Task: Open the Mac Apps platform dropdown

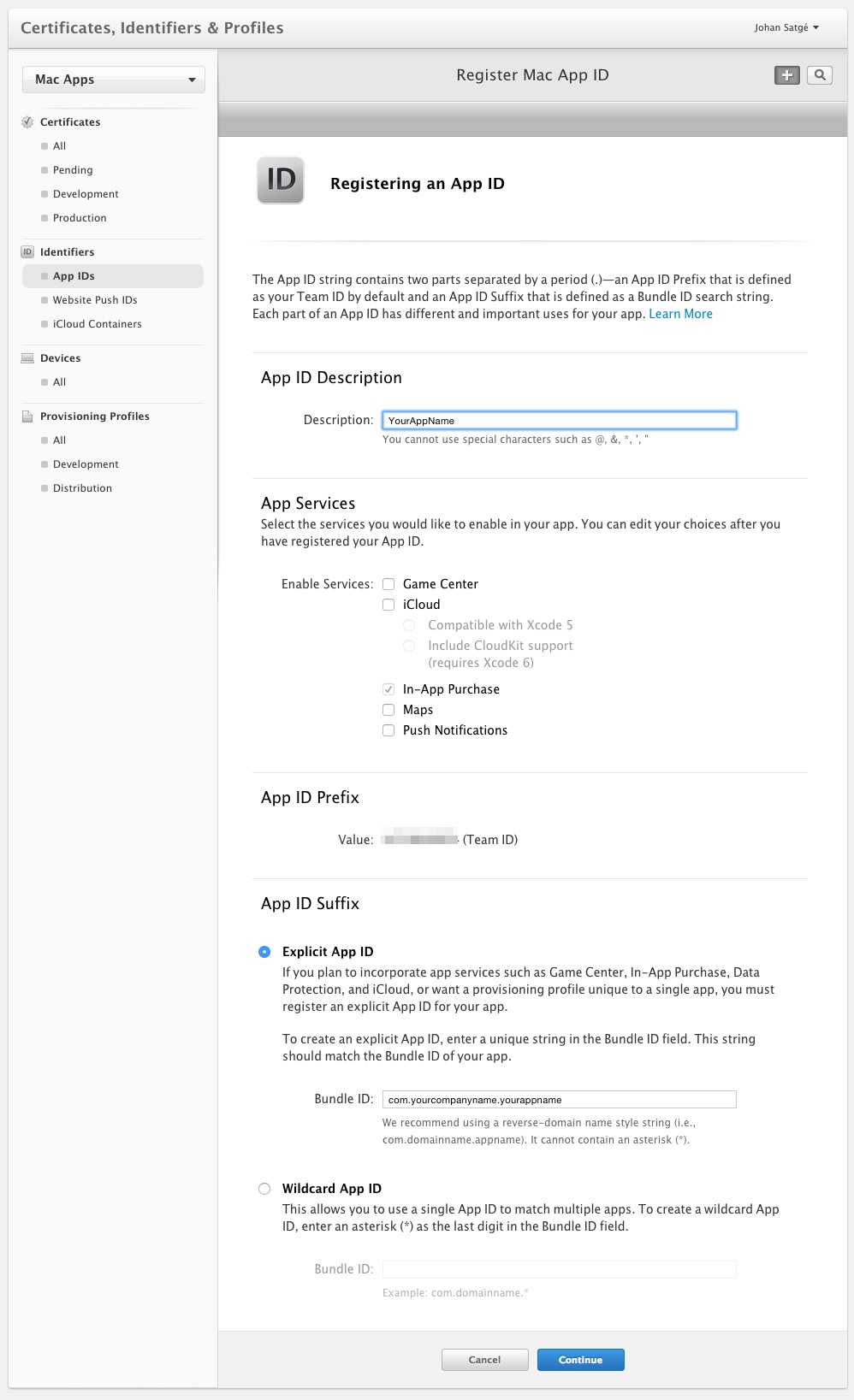Action: pyautogui.click(x=114, y=80)
